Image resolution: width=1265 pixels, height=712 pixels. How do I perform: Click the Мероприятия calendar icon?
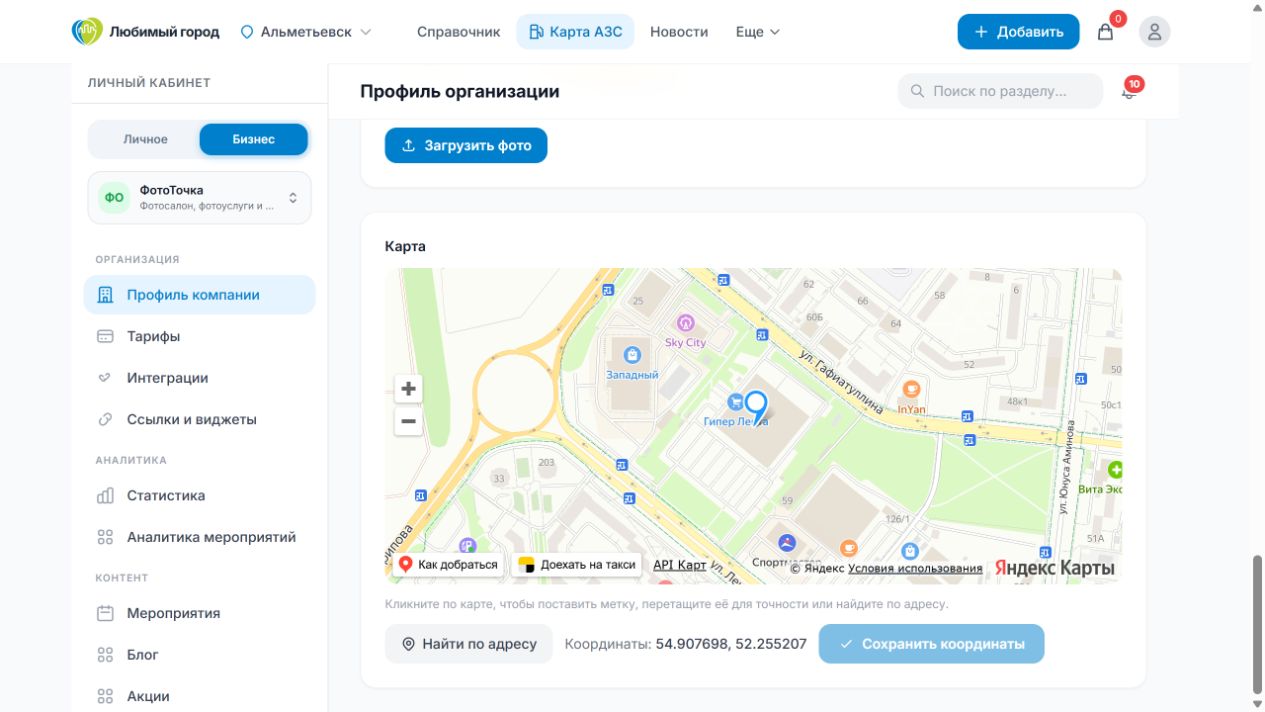(105, 613)
